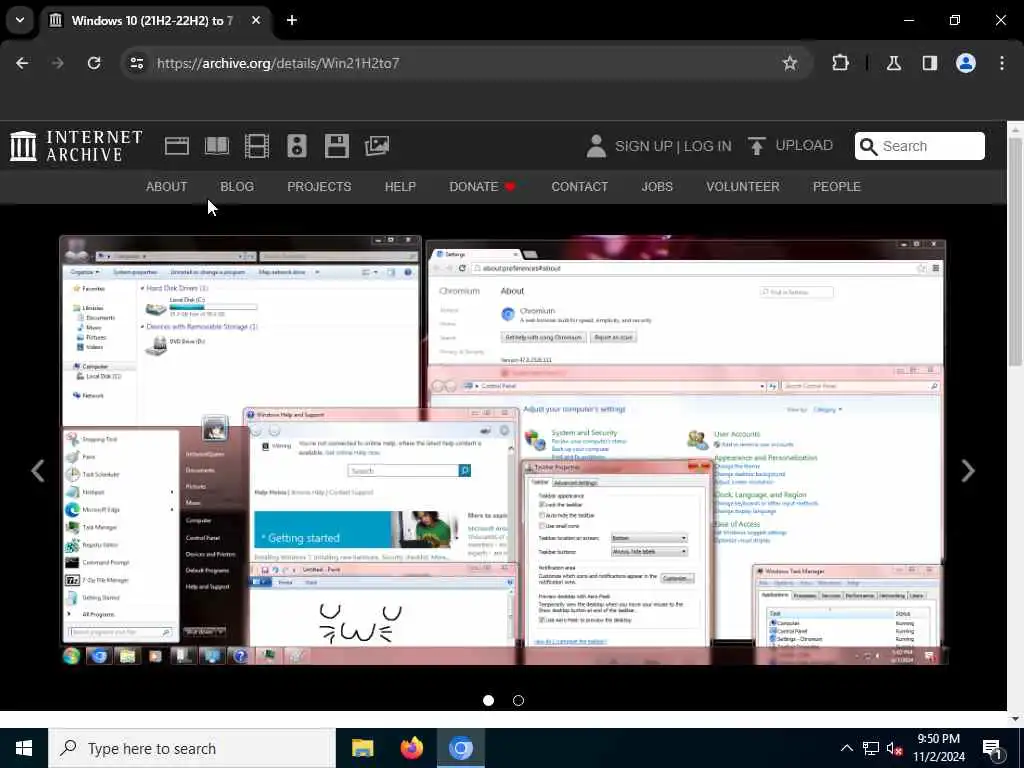Go back with the browser back arrow
Viewport: 1024px width, 768px height.
[22, 63]
